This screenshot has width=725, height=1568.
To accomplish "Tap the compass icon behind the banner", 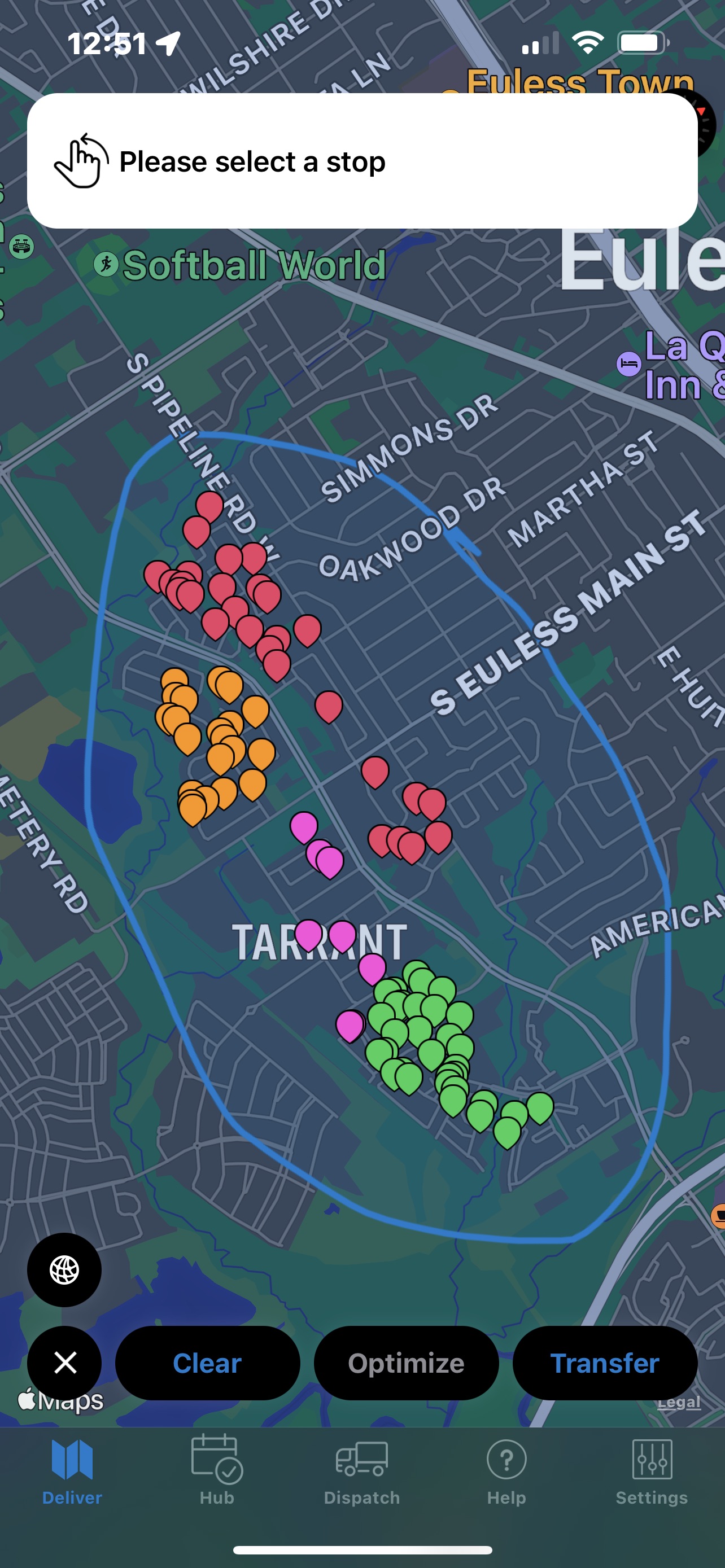I will (706, 122).
